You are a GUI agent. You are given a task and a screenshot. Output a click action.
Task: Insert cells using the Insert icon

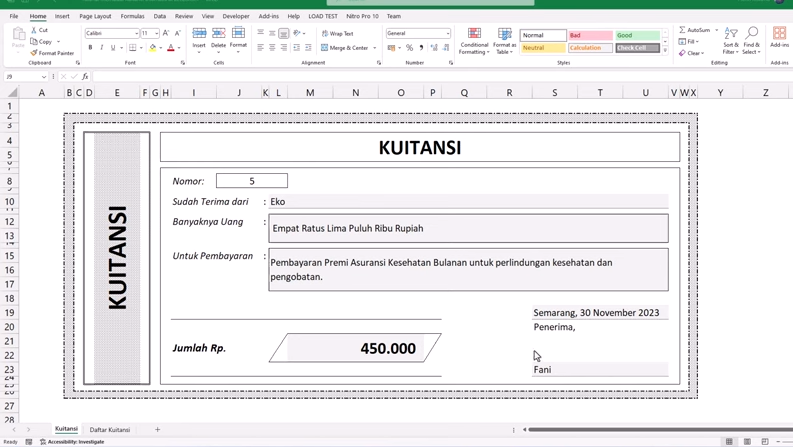(199, 34)
